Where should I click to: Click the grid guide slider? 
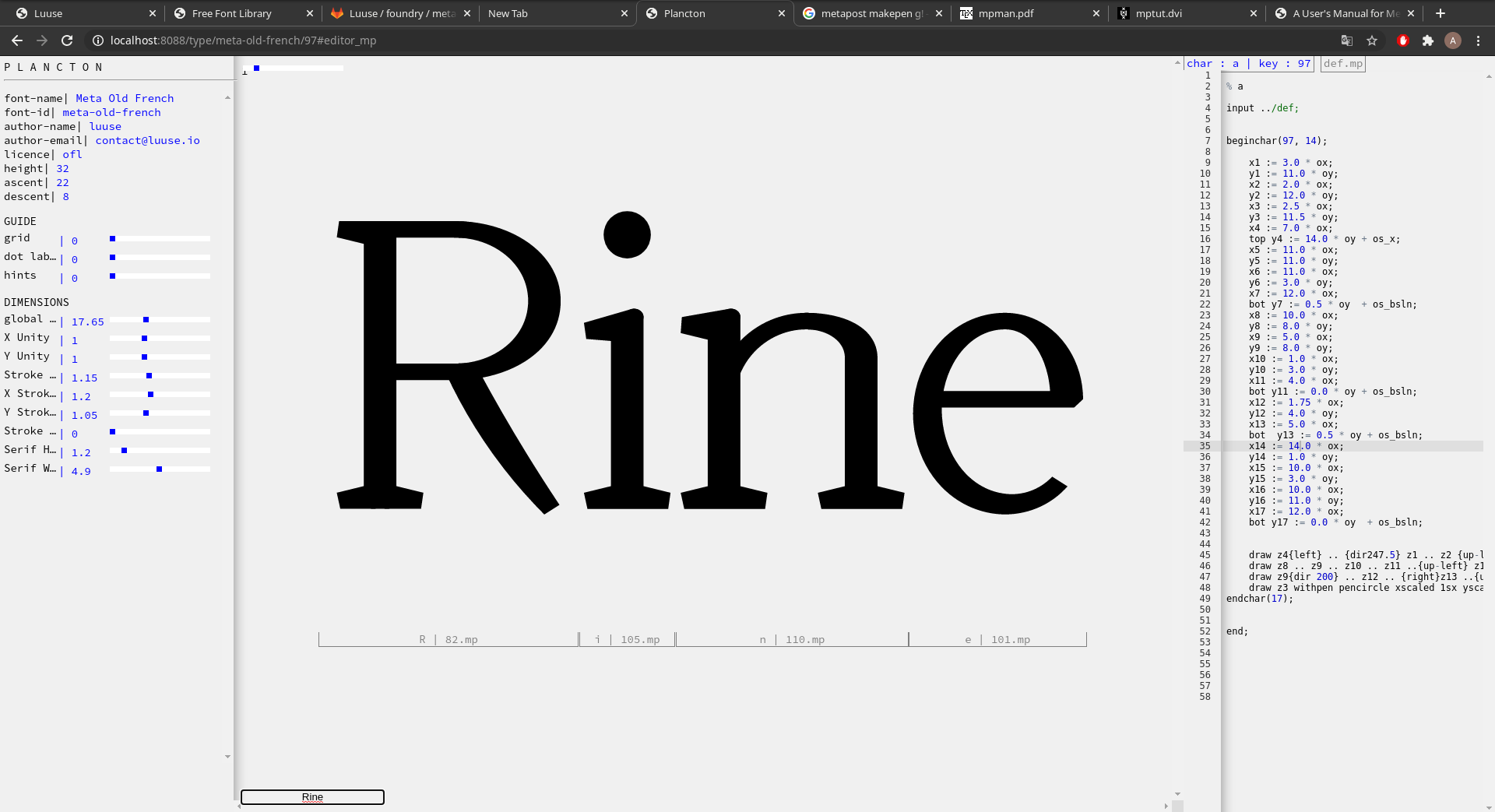click(x=160, y=238)
